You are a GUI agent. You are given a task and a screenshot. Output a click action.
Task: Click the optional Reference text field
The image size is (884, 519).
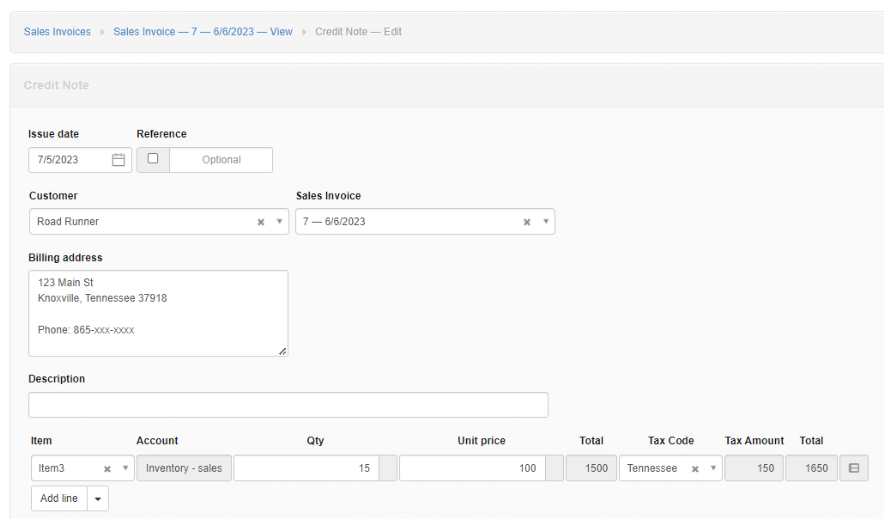click(x=221, y=160)
